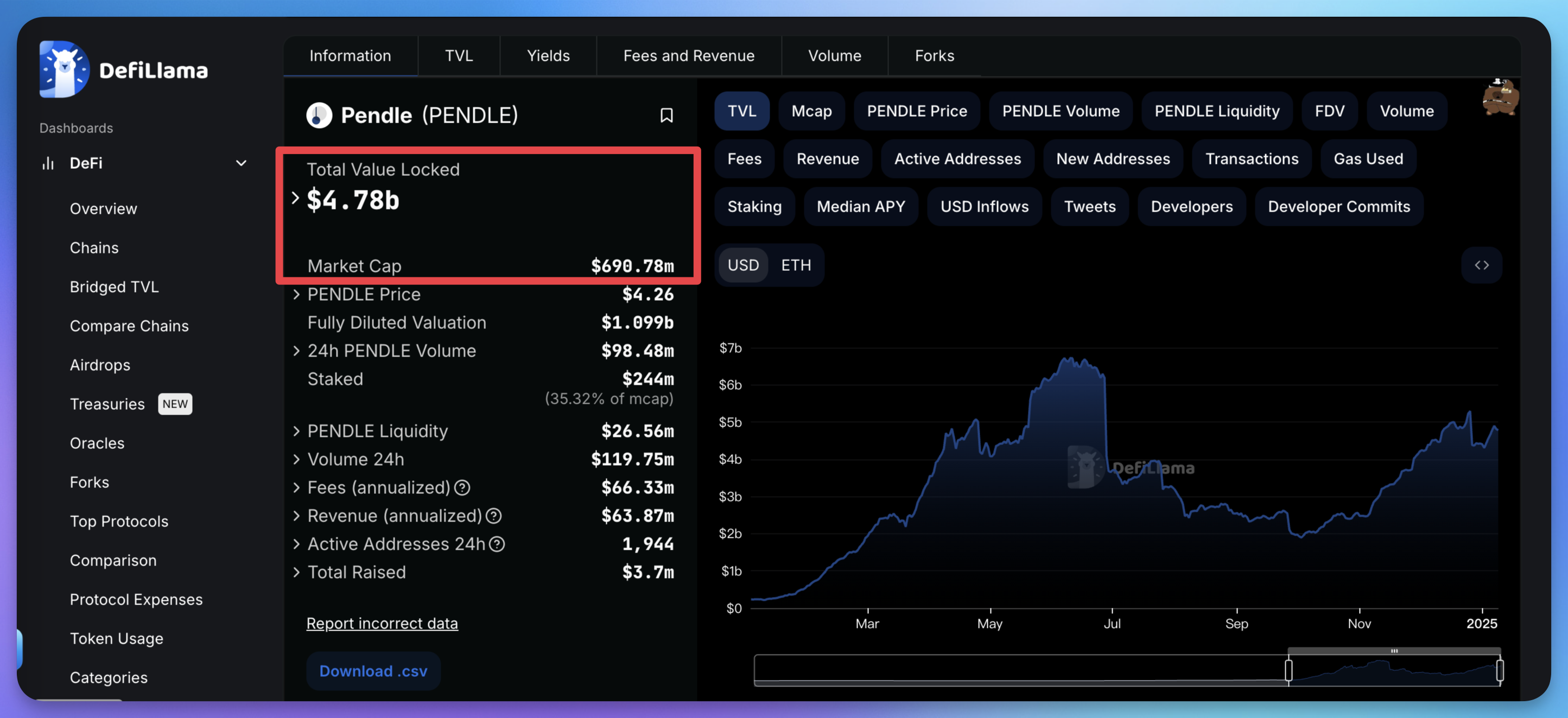
Task: Expand the Total Raised row
Action: tap(296, 573)
